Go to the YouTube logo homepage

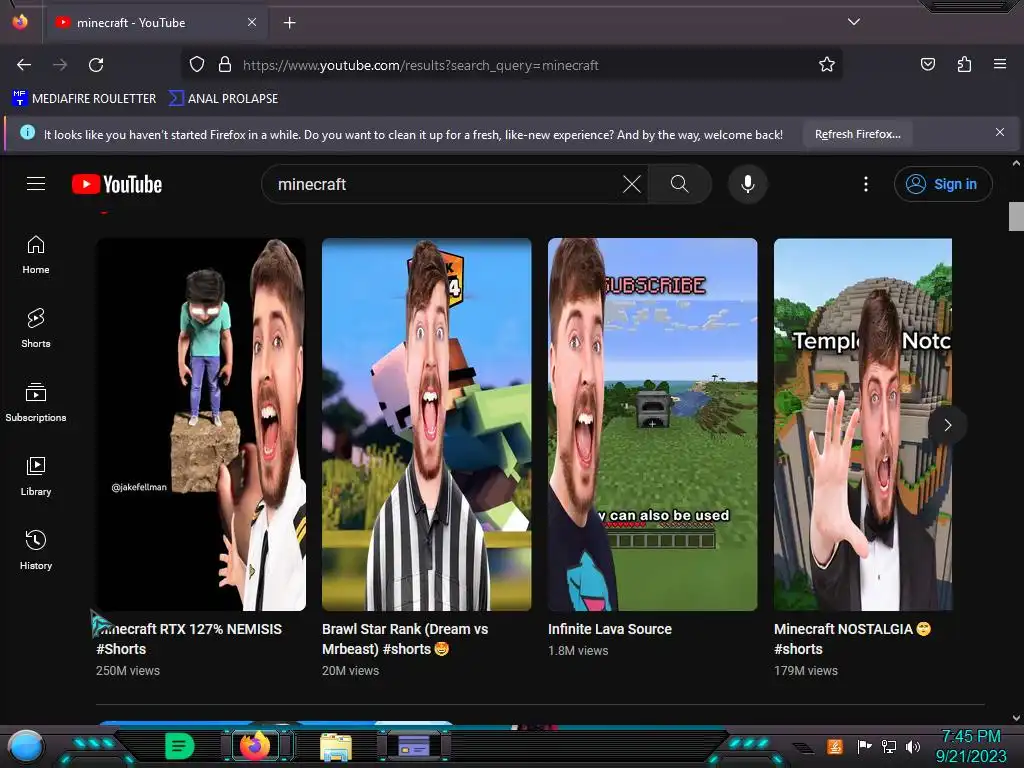pos(117,184)
